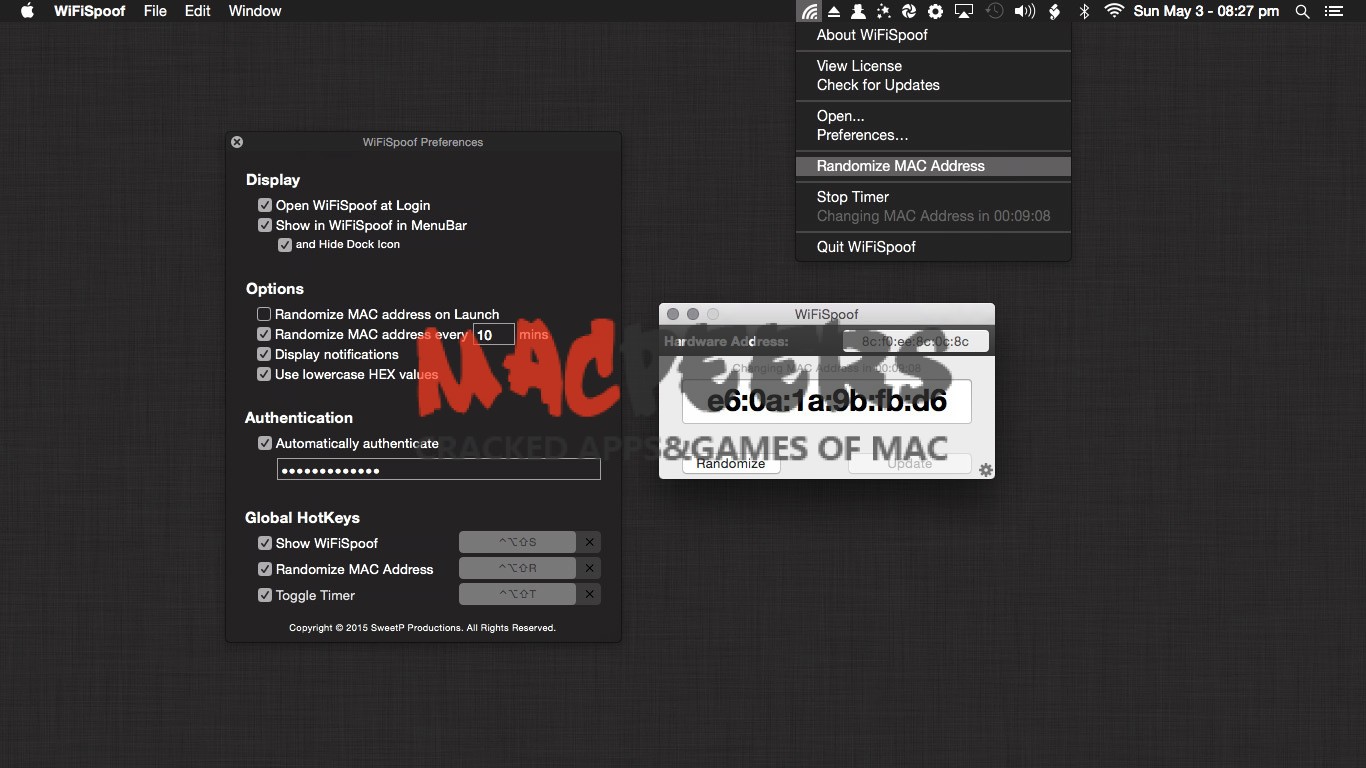
Task: Choose View License menu item
Action: pos(933,66)
